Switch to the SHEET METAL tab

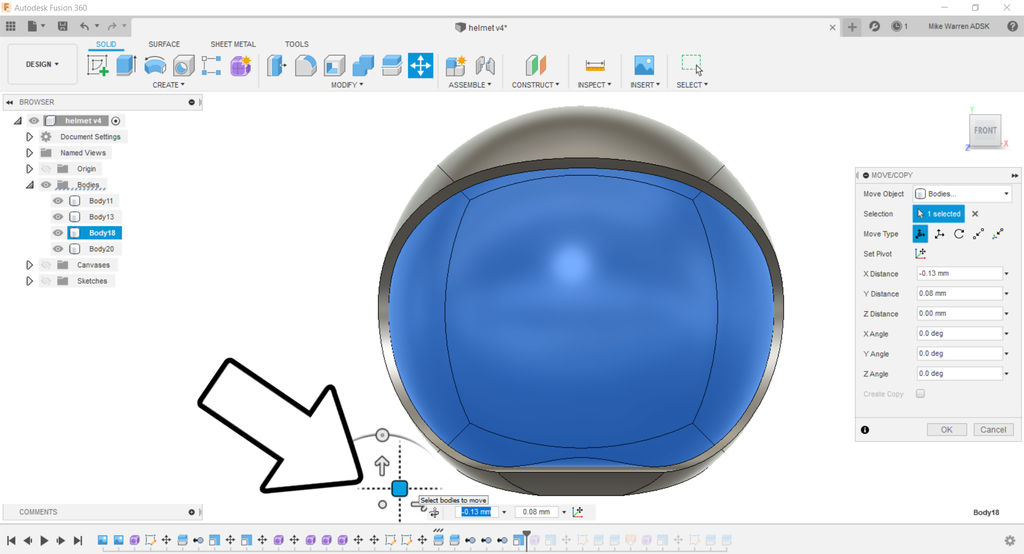click(x=233, y=44)
